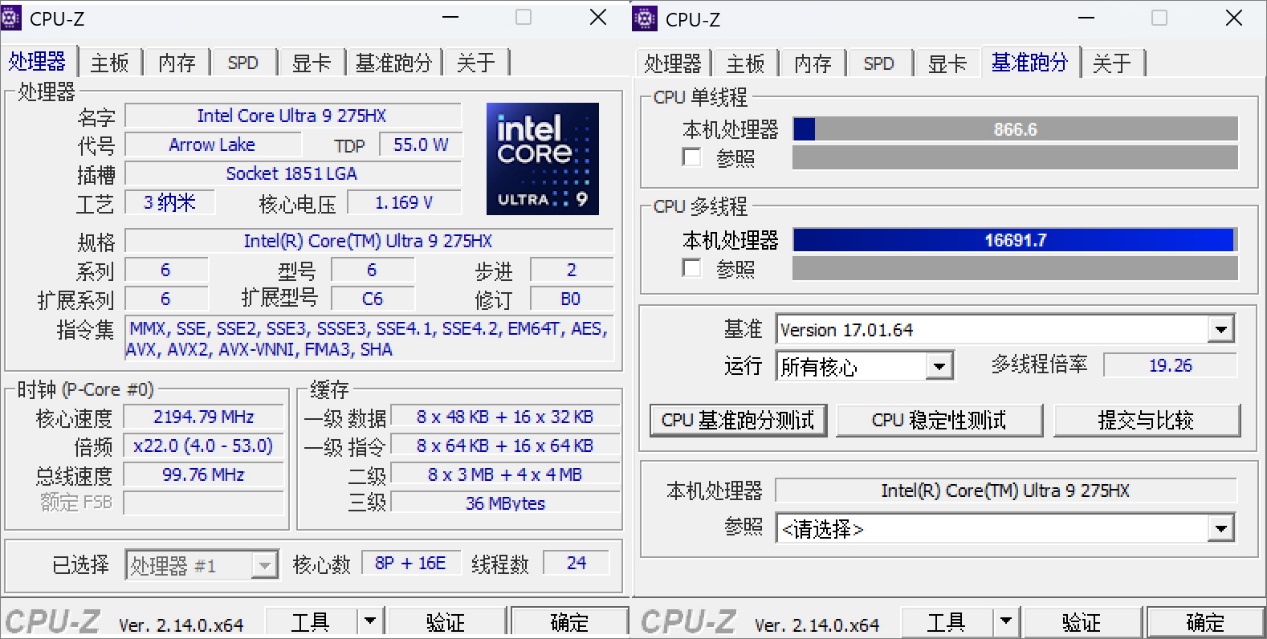Screen dimensions: 1267x639
Task: Click the 二级 cache value 8 x 3 MB + 4 x 4 MB
Action: click(x=505, y=475)
